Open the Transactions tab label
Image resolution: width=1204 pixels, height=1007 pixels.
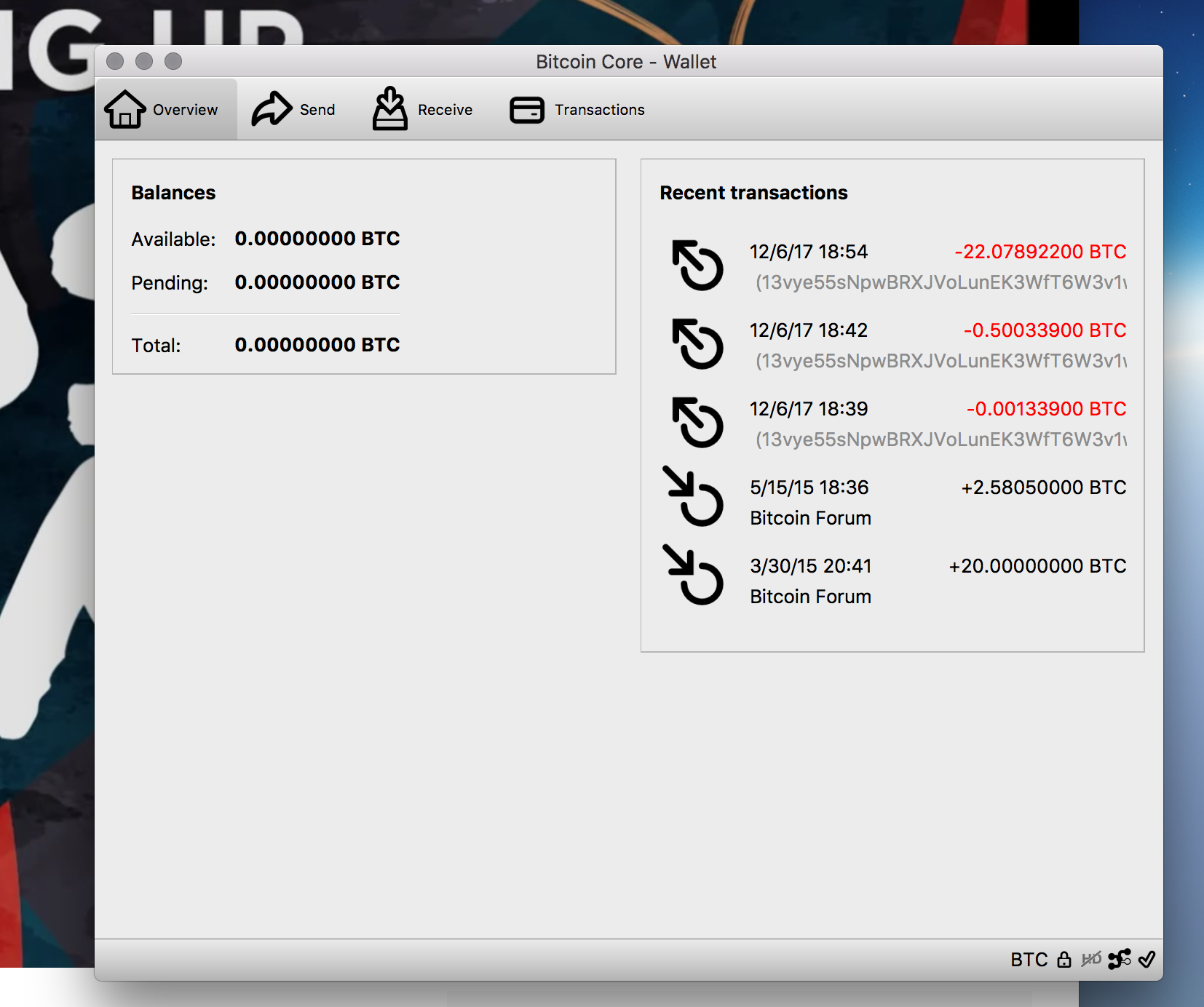pos(600,110)
